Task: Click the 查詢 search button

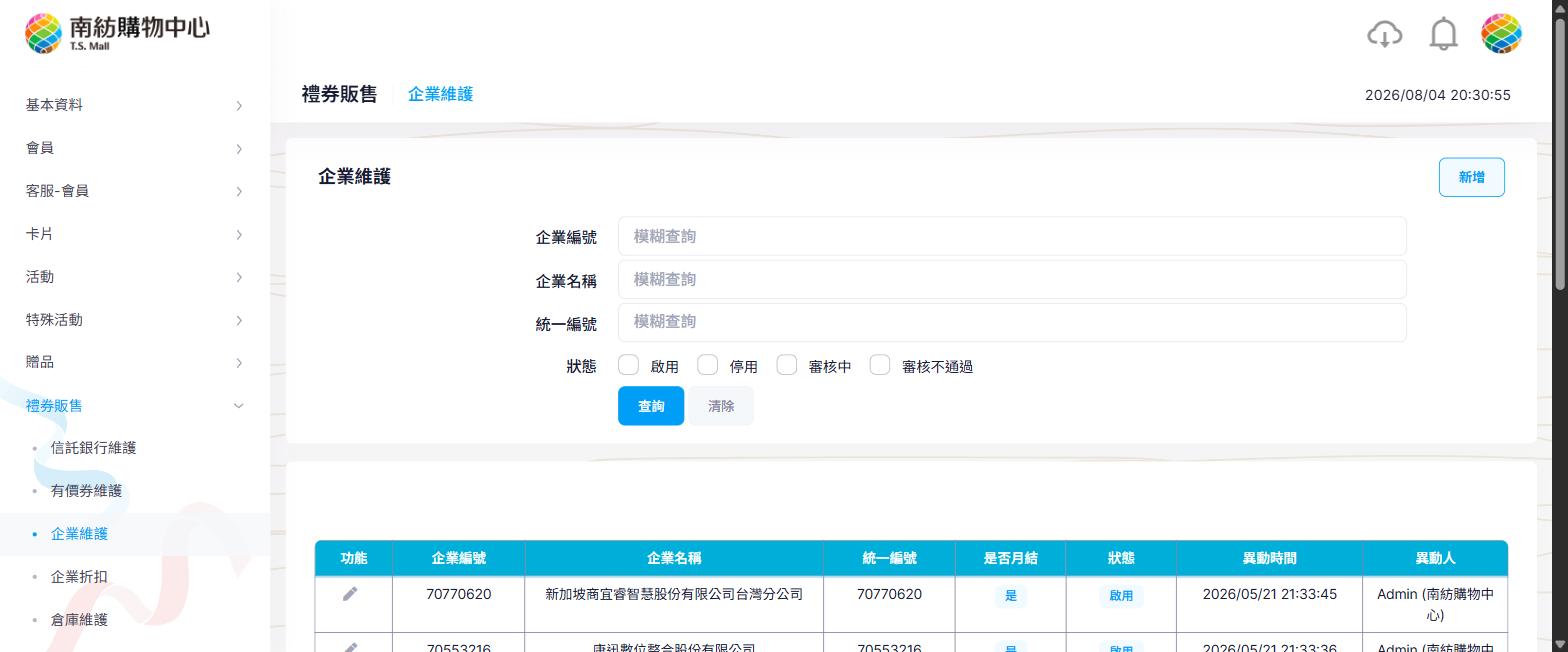Action: pyautogui.click(x=651, y=406)
